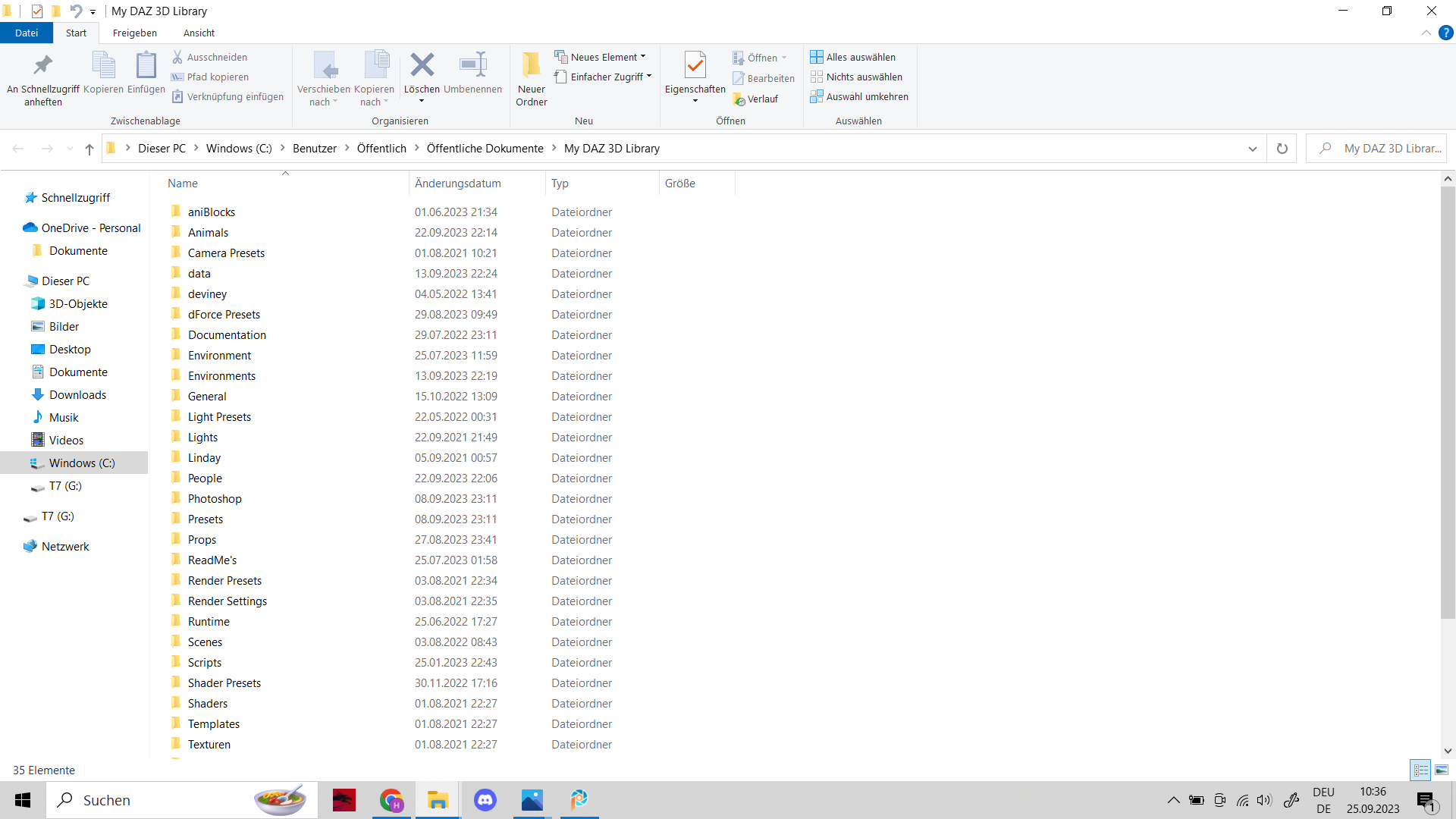Click the Löschen delete icon
The image size is (1456, 819).
(422, 66)
